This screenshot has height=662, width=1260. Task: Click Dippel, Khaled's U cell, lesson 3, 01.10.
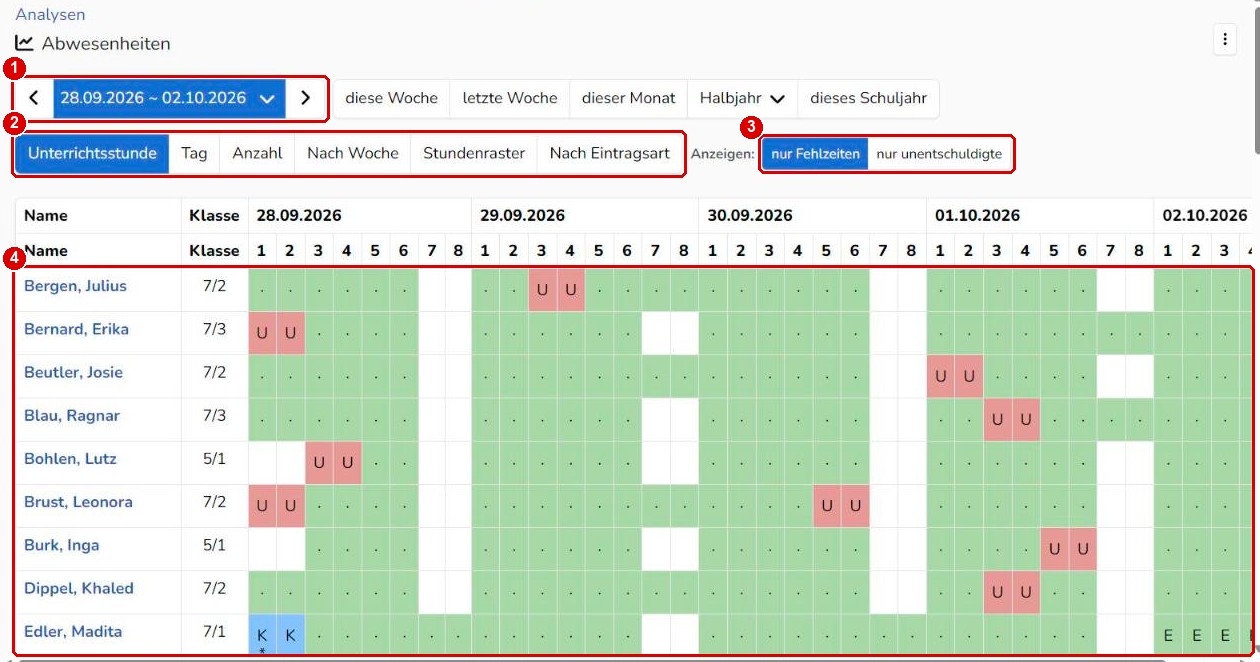pos(997,592)
